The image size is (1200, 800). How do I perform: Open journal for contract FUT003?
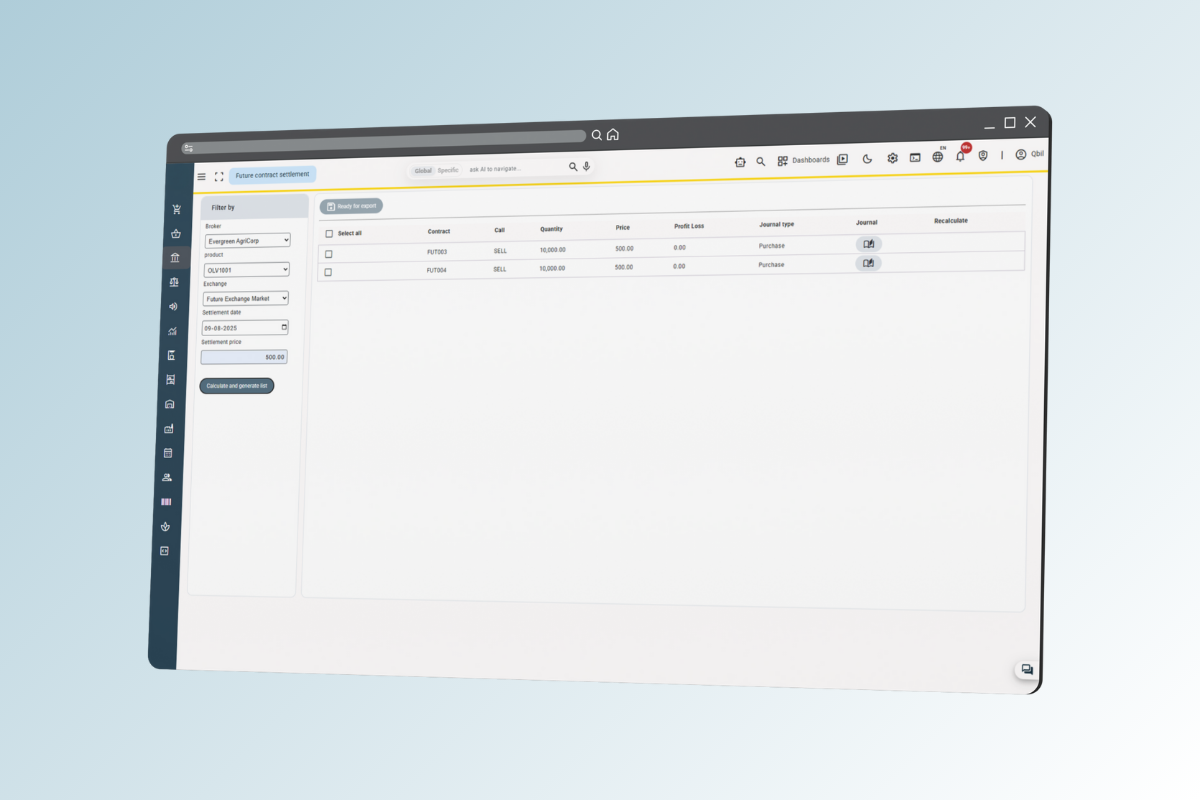868,243
